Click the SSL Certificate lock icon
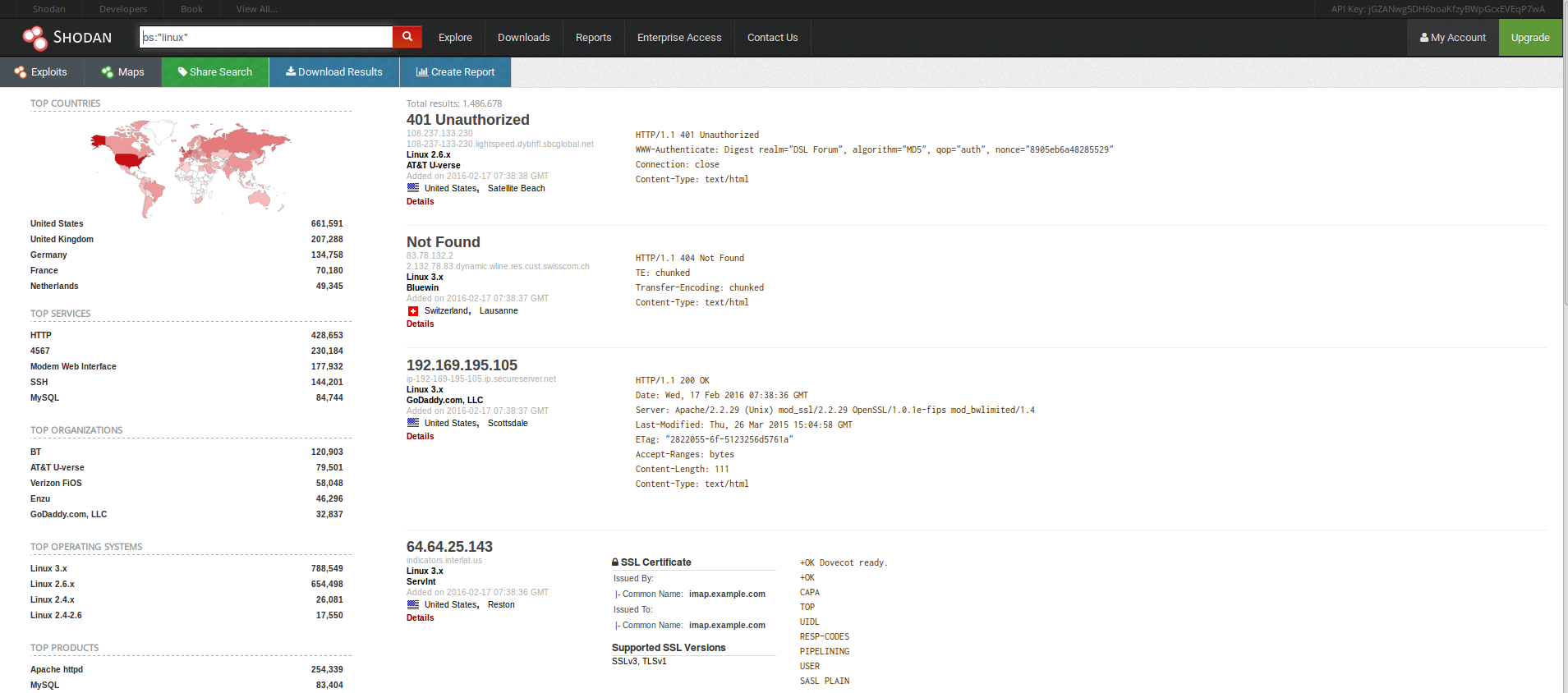The image size is (1568, 693). (615, 562)
